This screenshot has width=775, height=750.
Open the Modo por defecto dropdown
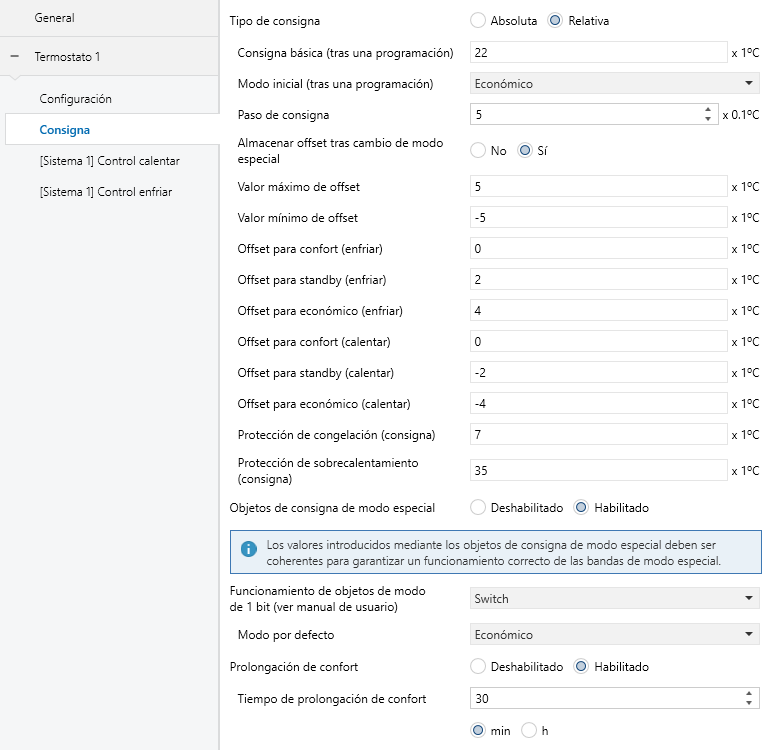tap(614, 634)
